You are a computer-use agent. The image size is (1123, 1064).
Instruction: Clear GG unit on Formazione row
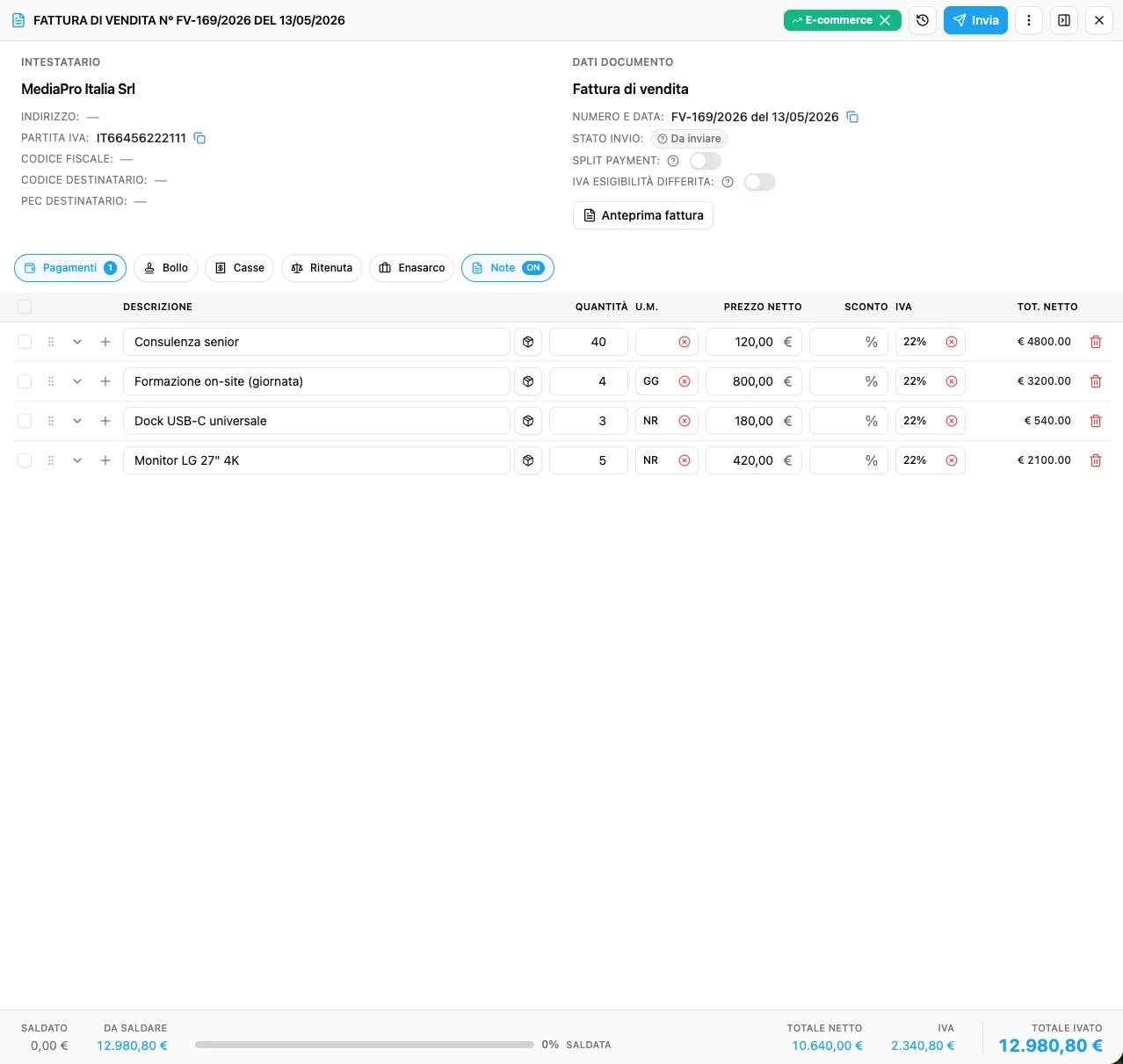coord(685,381)
